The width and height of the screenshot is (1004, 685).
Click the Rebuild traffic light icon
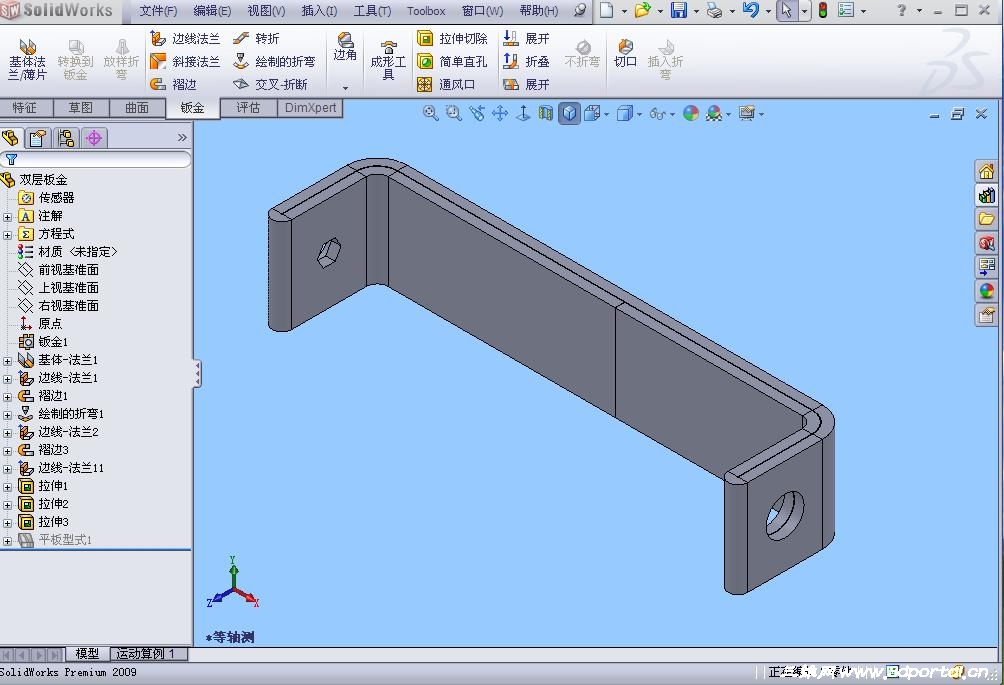coord(823,10)
